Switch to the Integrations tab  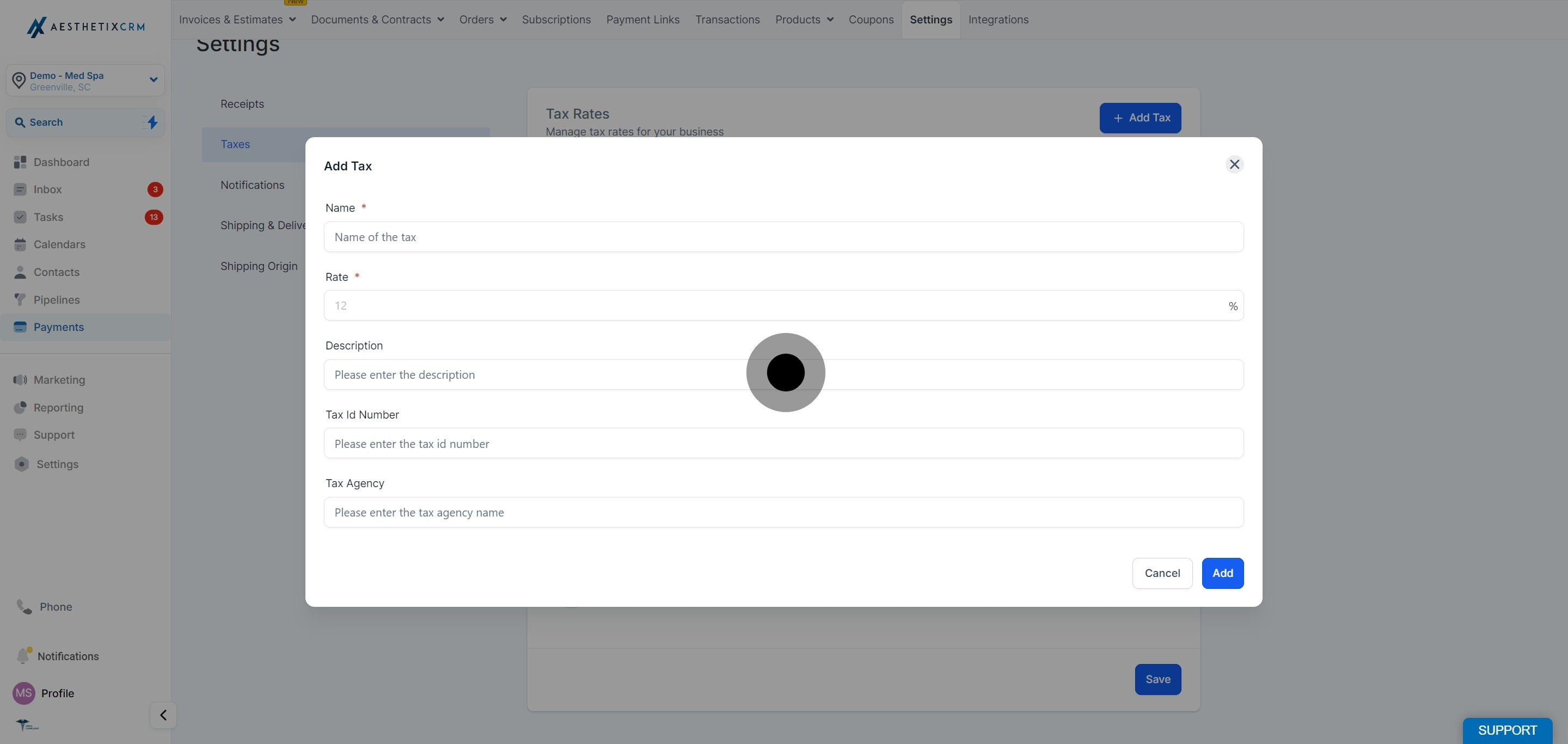[x=999, y=20]
